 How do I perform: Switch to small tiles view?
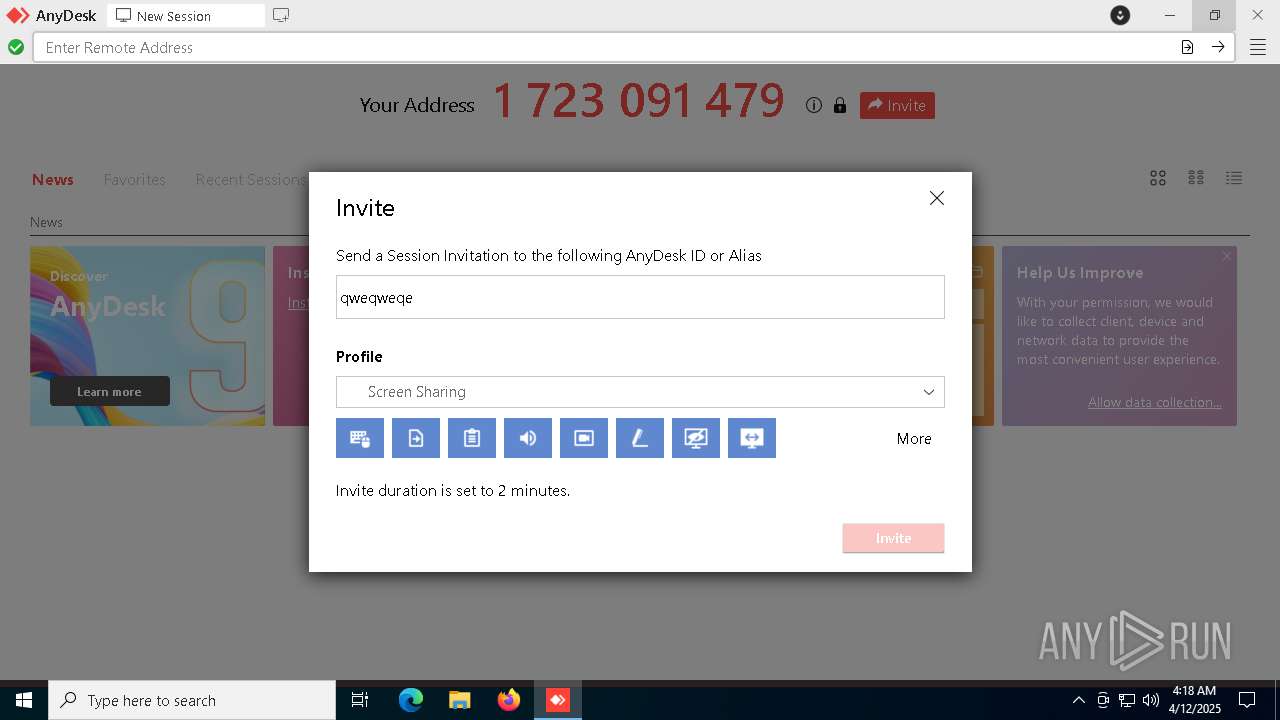1196,178
